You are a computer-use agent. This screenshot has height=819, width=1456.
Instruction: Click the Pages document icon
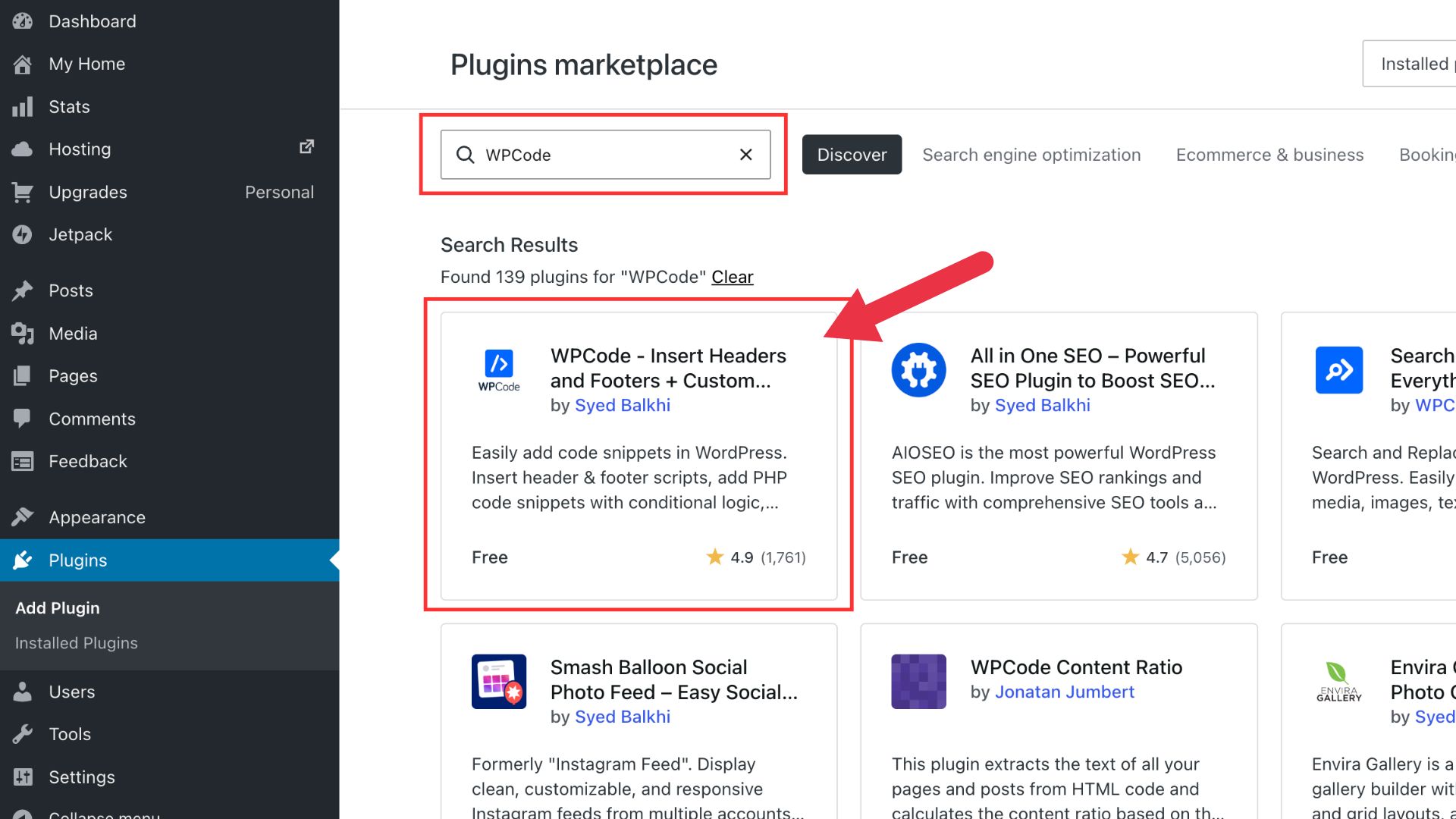point(23,376)
